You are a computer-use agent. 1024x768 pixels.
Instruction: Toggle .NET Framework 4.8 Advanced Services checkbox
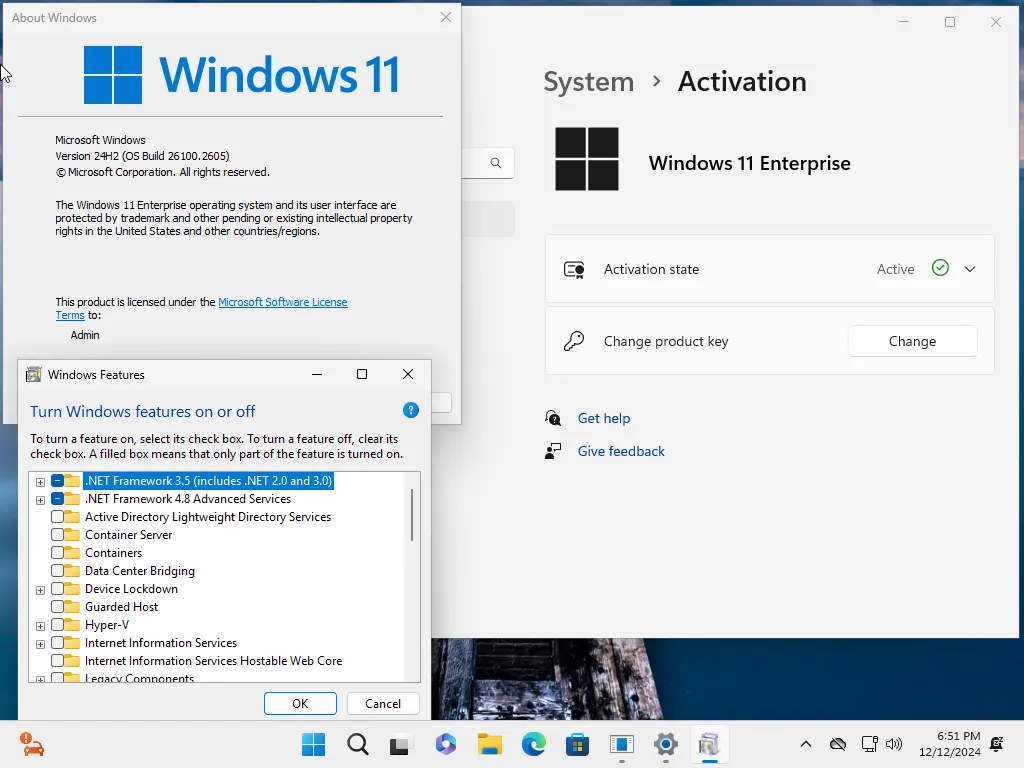click(57, 499)
